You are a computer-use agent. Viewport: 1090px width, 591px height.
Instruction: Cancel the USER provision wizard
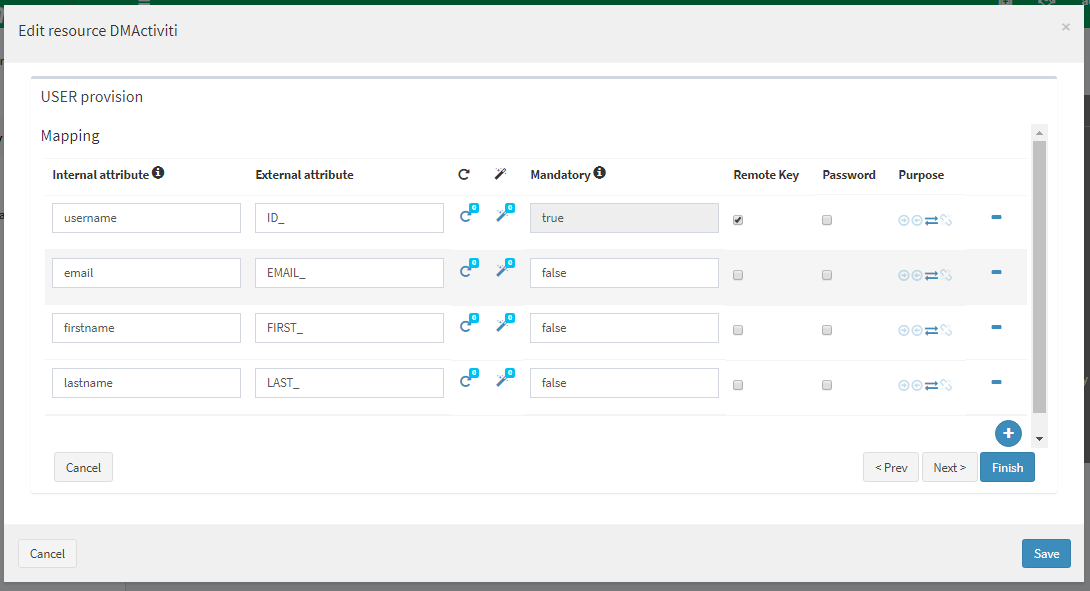83,467
